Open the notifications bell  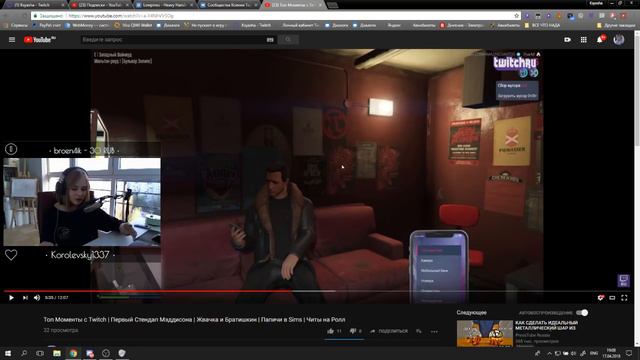pyautogui.click(x=600, y=40)
